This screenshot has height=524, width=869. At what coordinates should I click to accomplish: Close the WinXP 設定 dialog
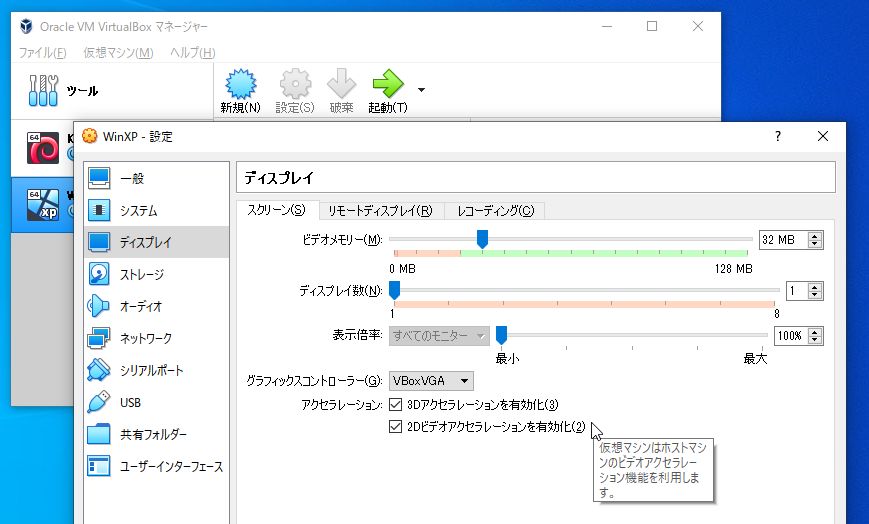coord(823,136)
